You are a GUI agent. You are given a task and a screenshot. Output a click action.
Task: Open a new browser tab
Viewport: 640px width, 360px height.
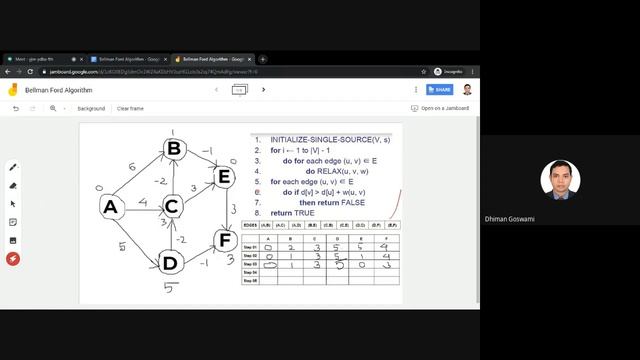263,59
